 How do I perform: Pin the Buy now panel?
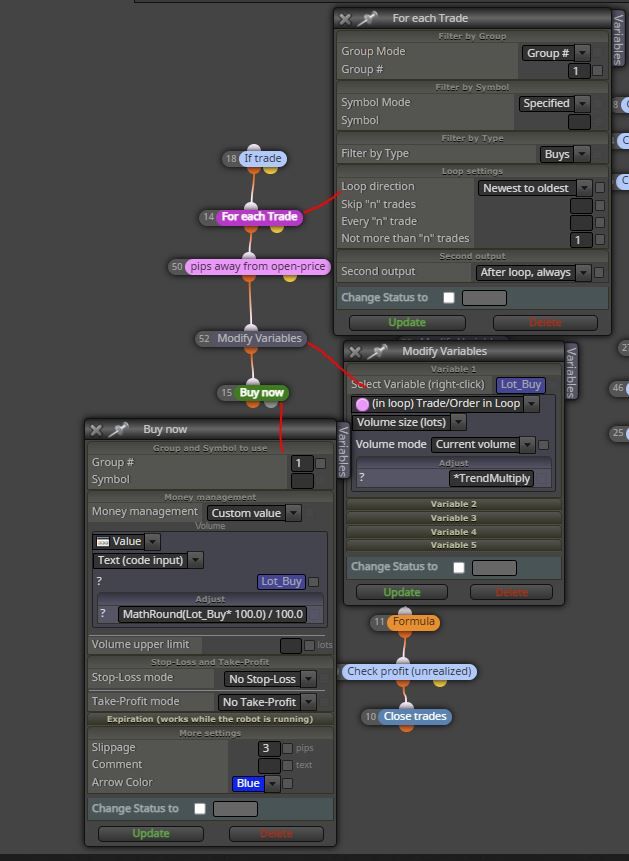click(x=118, y=429)
